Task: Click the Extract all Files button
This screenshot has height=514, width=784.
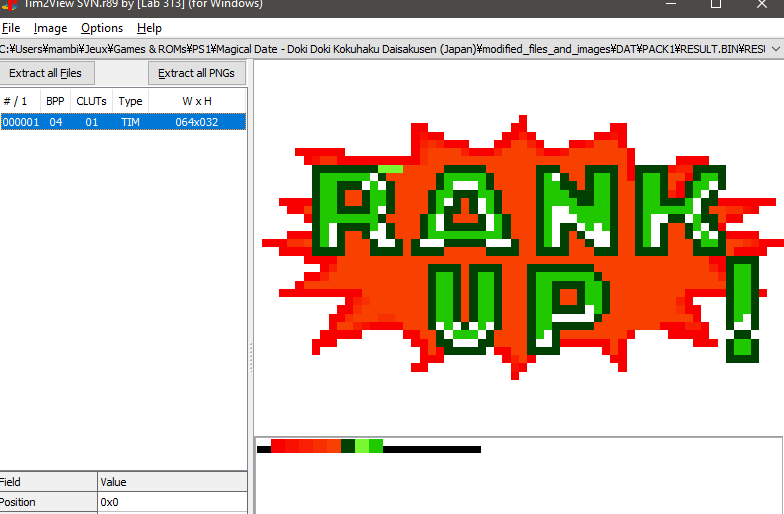Action: tap(46, 73)
